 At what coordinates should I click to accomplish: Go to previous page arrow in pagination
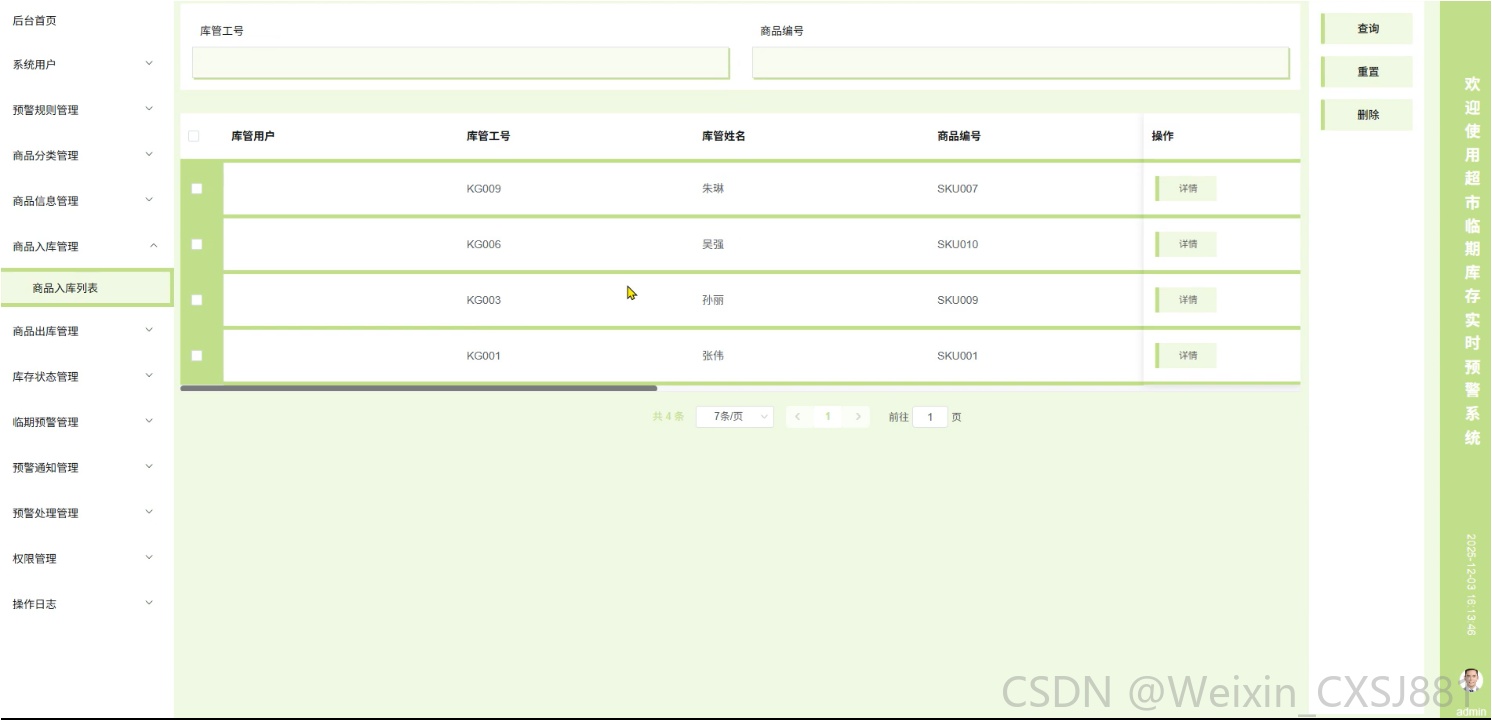[x=797, y=417]
